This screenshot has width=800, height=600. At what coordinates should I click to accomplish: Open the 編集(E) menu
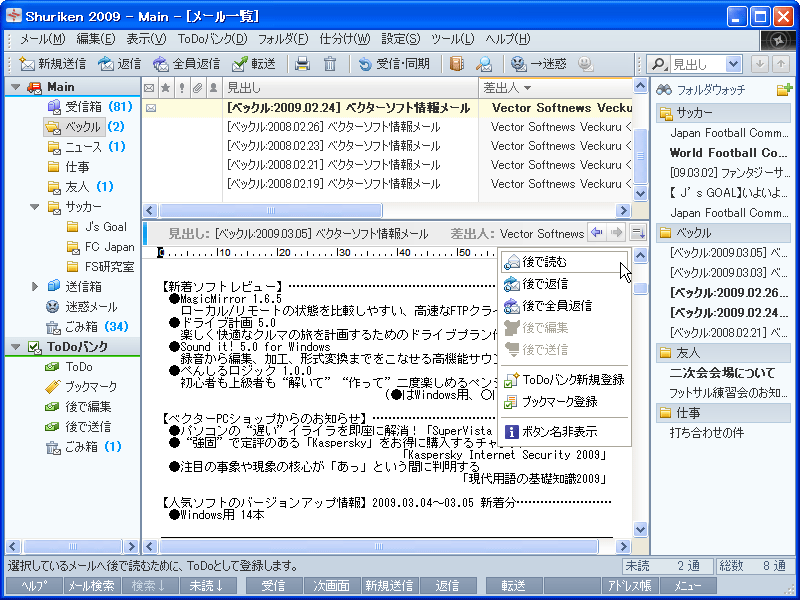[96, 39]
